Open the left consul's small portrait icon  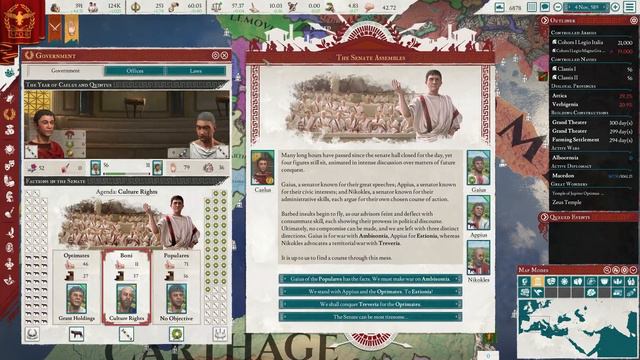point(96,167)
